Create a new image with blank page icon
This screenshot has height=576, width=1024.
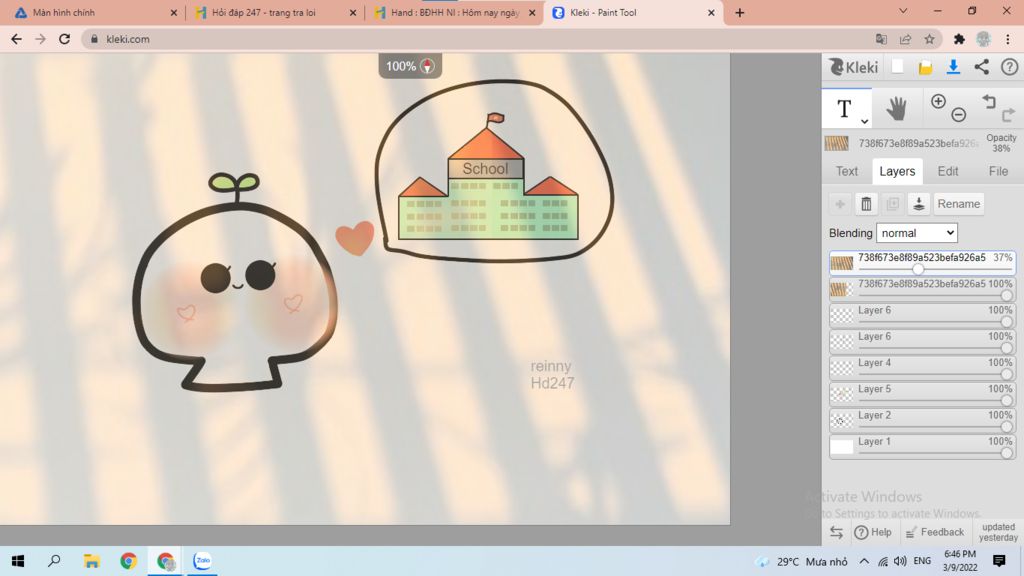click(897, 67)
